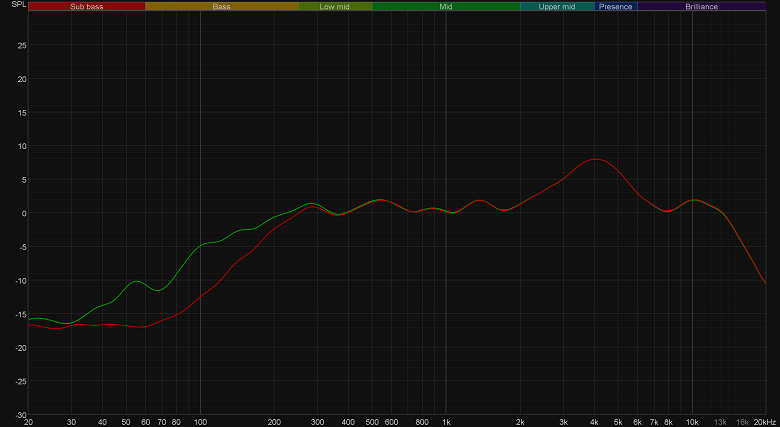The height and width of the screenshot is (427, 780).
Task: Click the 5 value on SPL axis
Action: point(24,180)
